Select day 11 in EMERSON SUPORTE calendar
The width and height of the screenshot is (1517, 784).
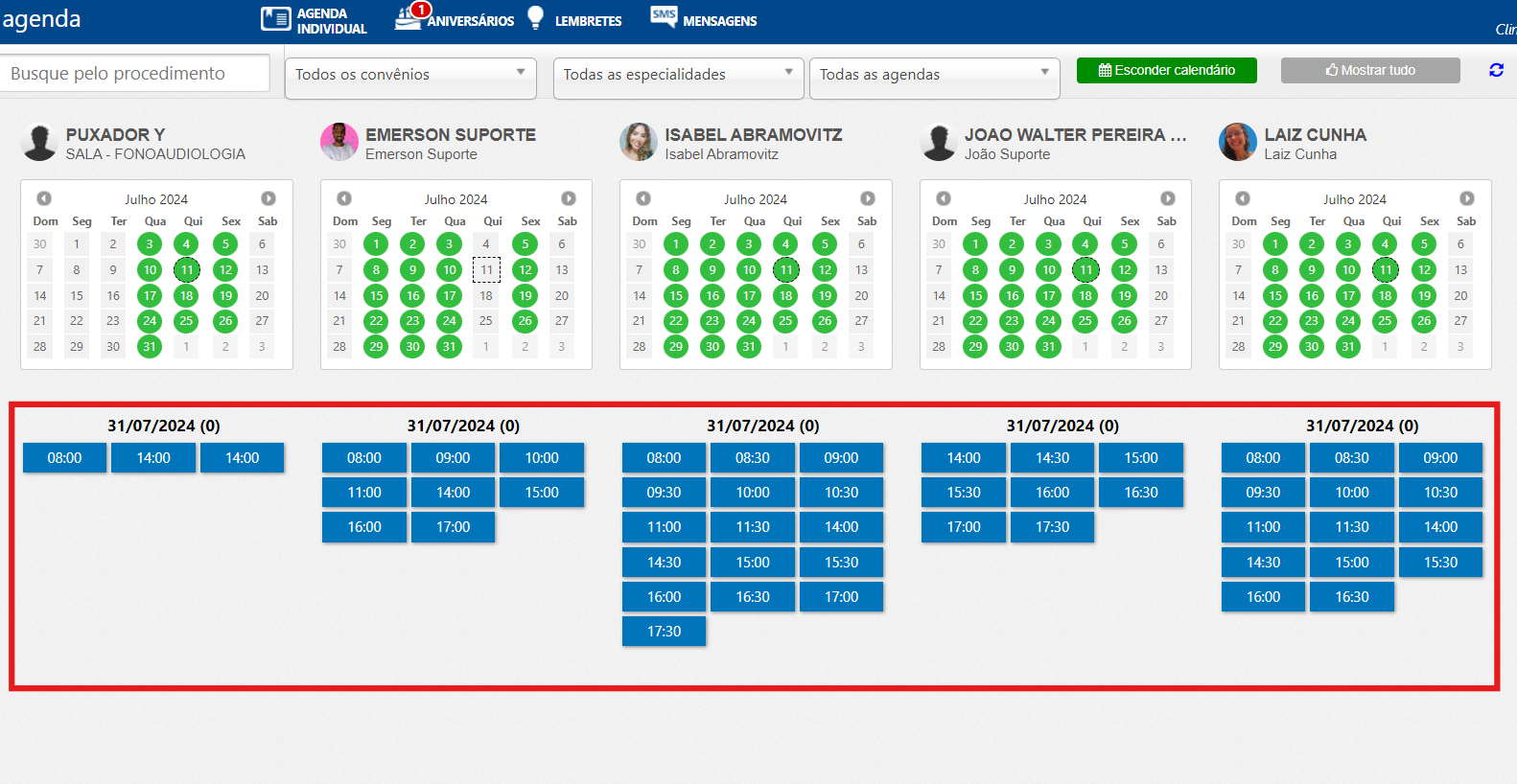click(x=486, y=270)
